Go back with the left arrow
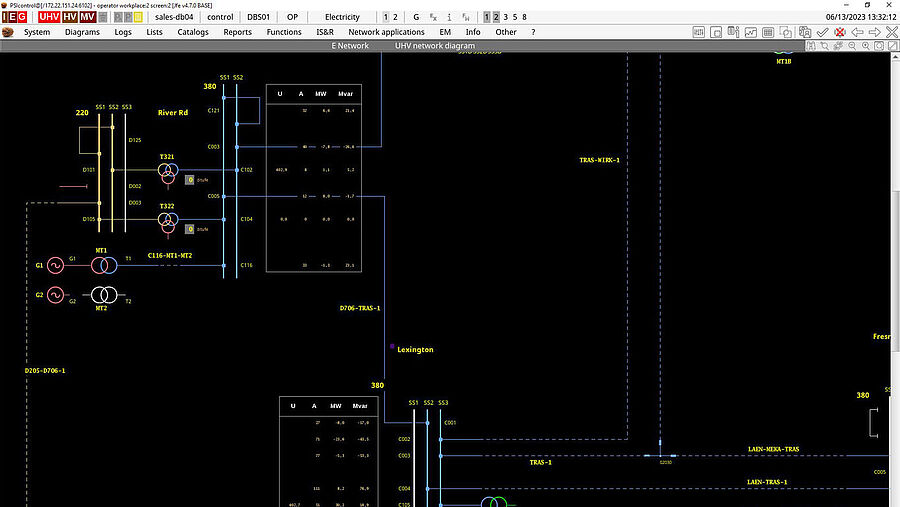The image size is (900, 507). pyautogui.click(x=858, y=32)
